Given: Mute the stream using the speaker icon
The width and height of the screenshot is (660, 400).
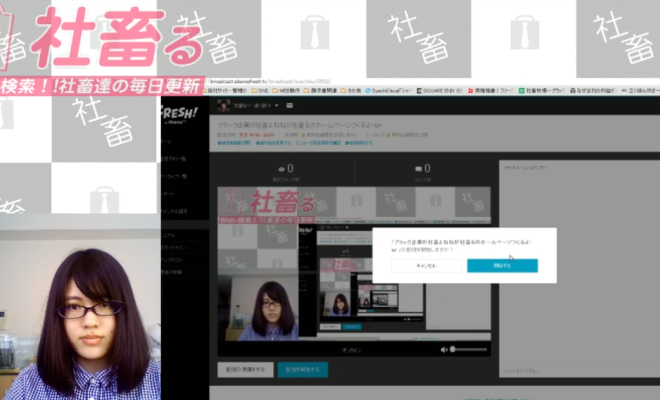Looking at the screenshot, I should (x=445, y=349).
